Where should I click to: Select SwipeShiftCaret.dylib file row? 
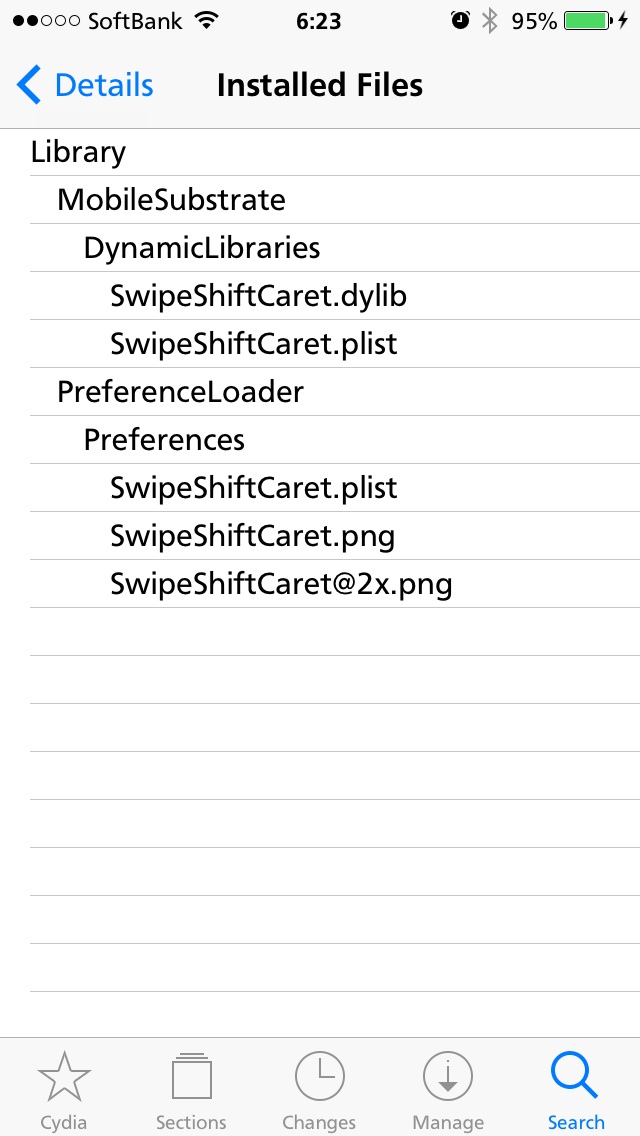coord(334,296)
